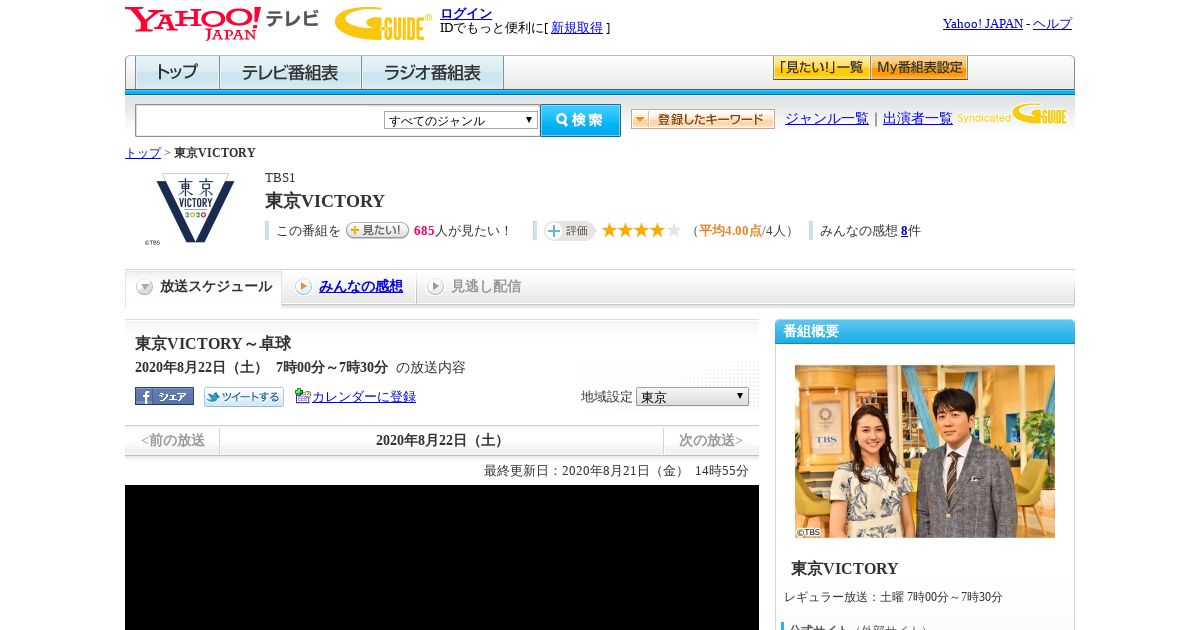Expand the すべてのジャンル dropdown
The width and height of the screenshot is (1200, 630).
click(x=461, y=120)
